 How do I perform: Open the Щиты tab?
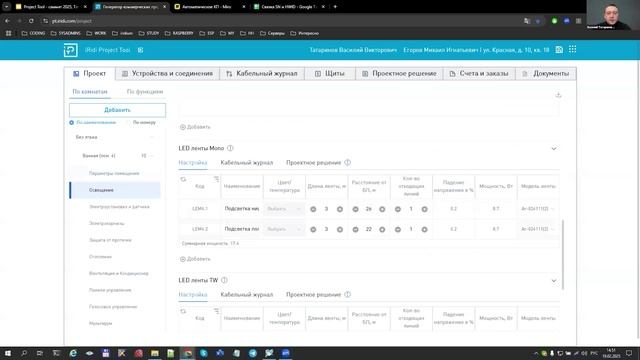[330, 73]
